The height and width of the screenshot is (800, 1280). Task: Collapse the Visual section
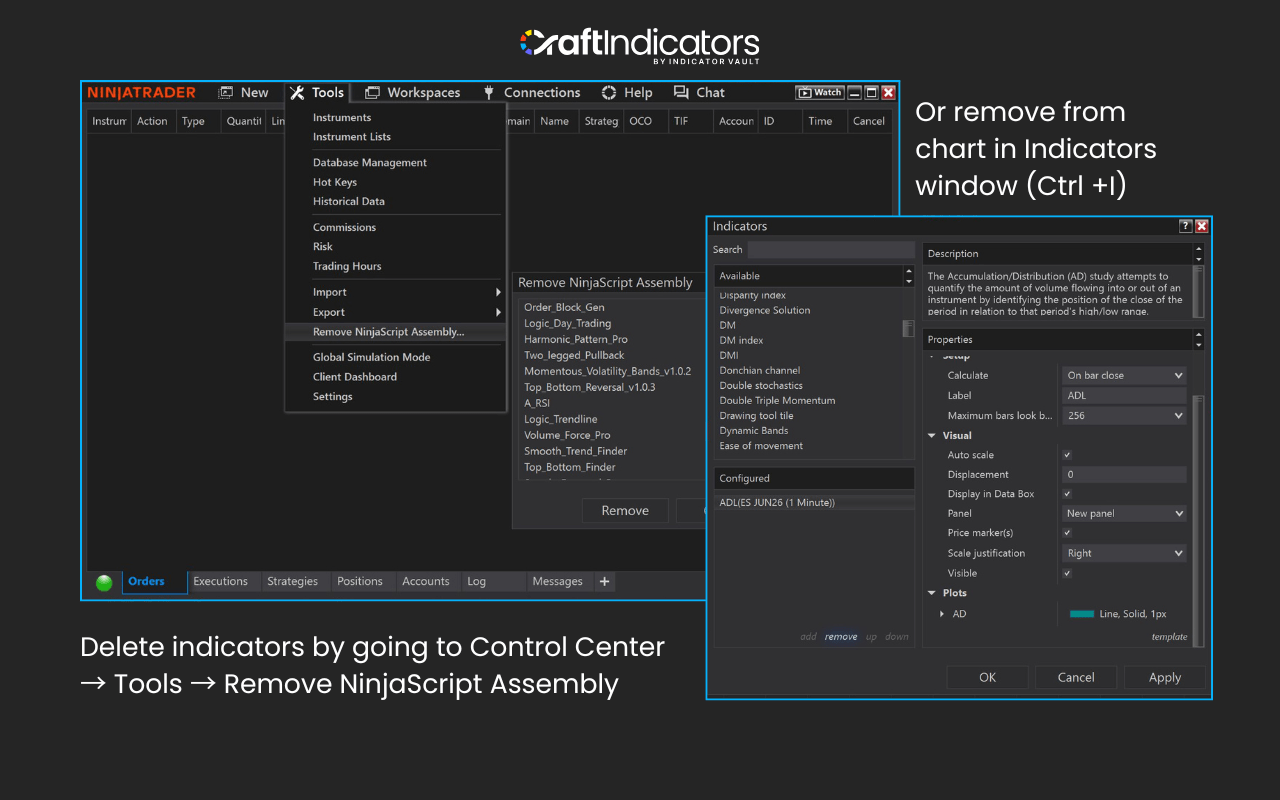[933, 436]
